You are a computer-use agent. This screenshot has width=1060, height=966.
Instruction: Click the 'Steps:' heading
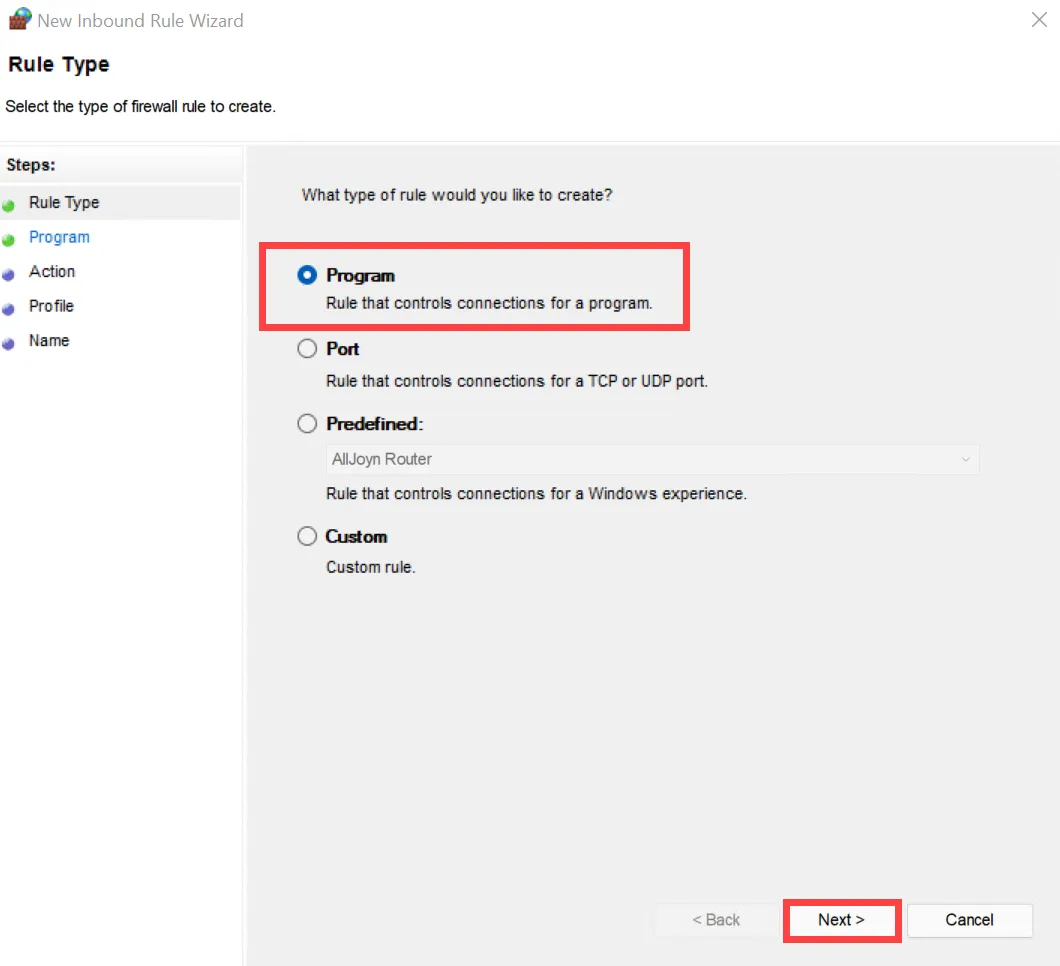[x=31, y=165]
